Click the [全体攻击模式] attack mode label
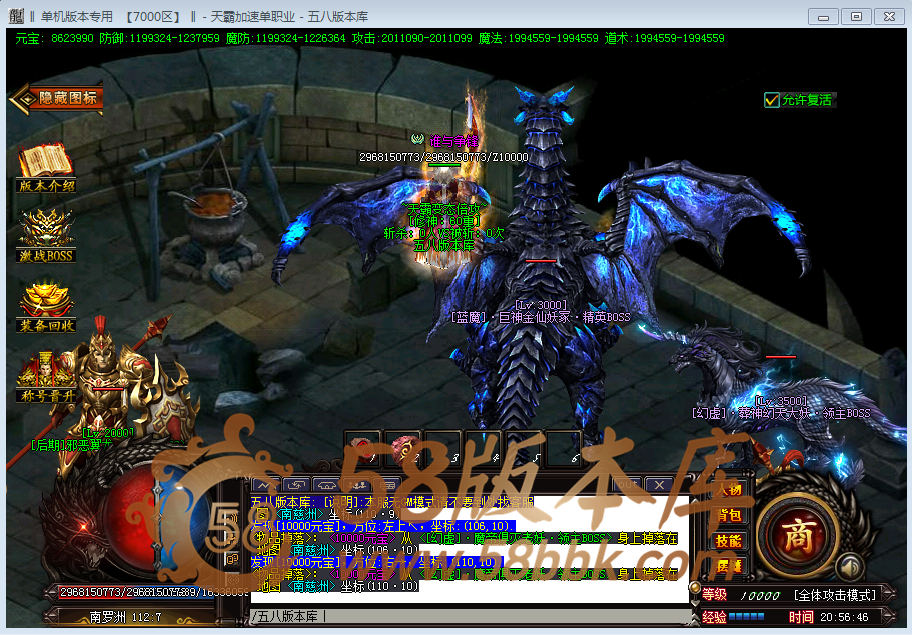This screenshot has width=912, height=635. [x=835, y=595]
